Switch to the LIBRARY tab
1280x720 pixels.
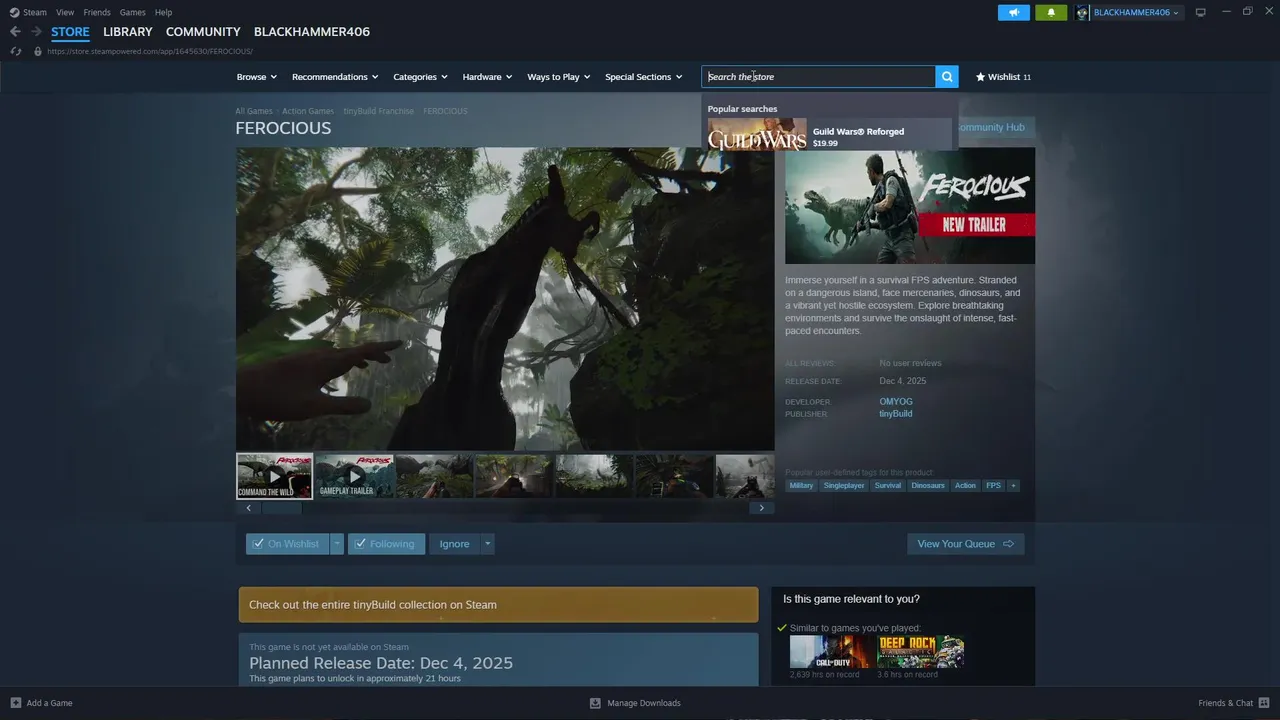pos(128,32)
